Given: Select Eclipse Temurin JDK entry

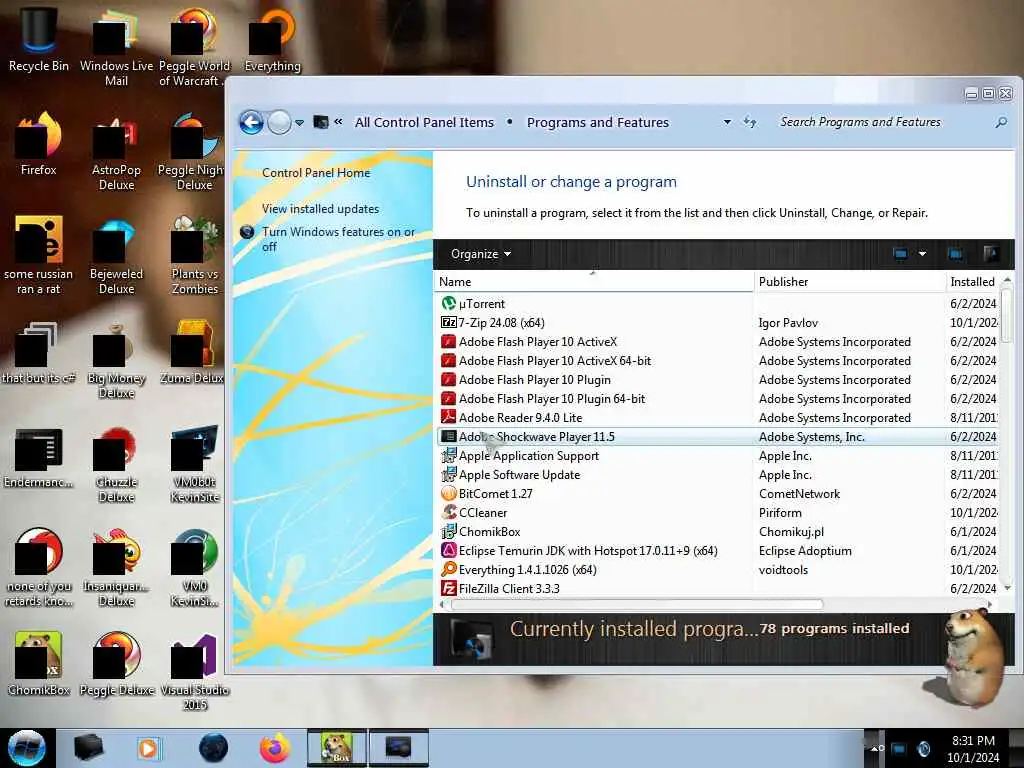Looking at the screenshot, I should pos(718,551).
